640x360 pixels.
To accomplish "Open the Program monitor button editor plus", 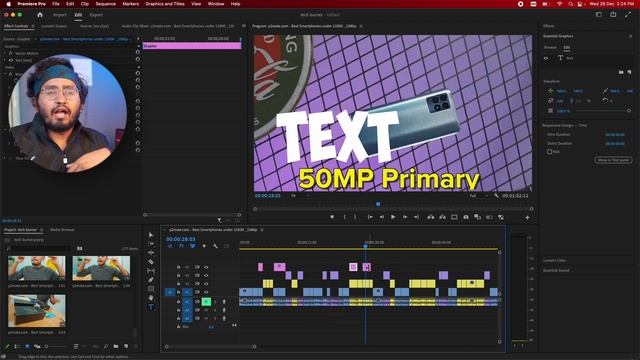I will (527, 218).
